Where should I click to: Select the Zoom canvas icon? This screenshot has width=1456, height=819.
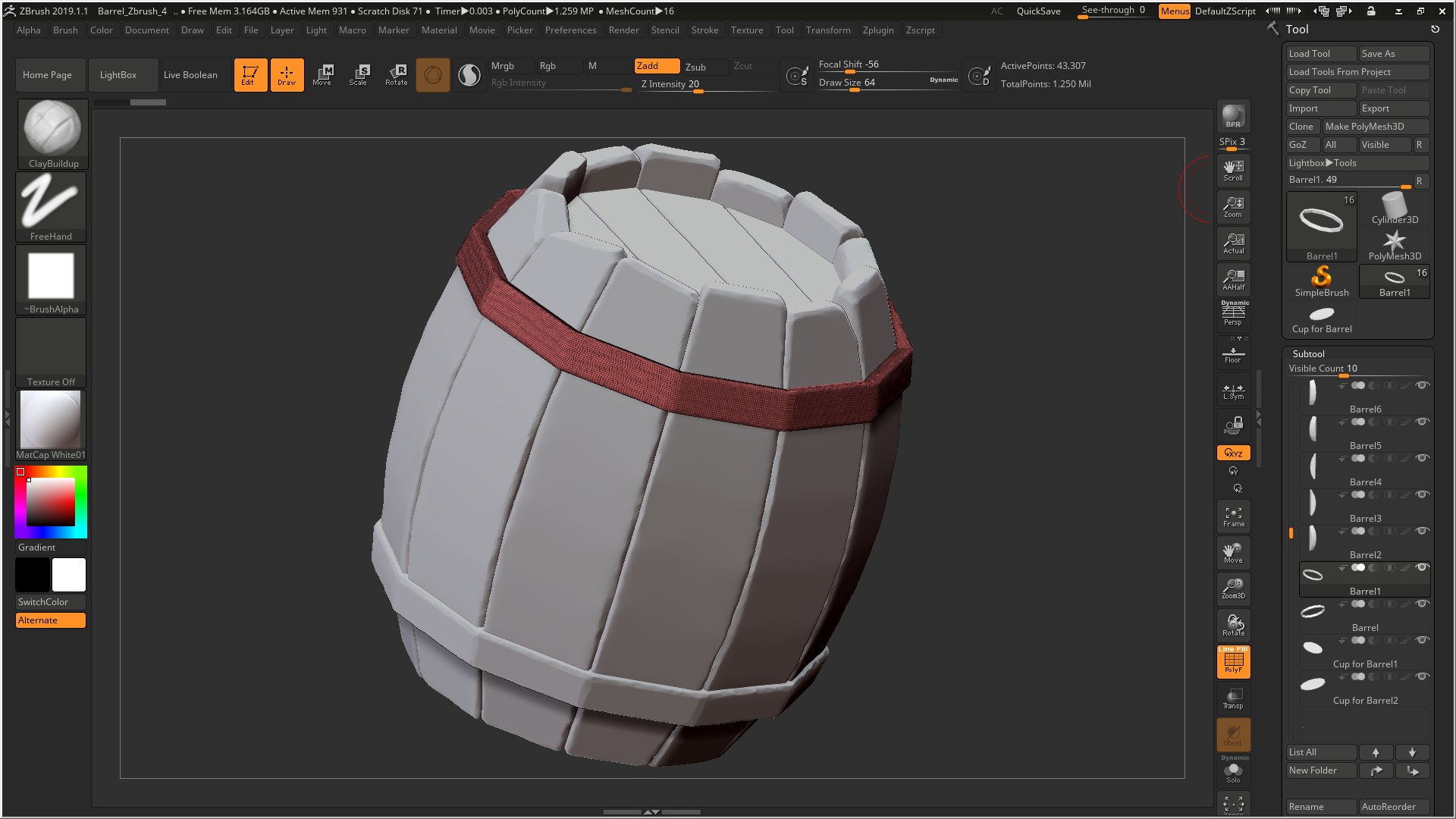click(1233, 206)
